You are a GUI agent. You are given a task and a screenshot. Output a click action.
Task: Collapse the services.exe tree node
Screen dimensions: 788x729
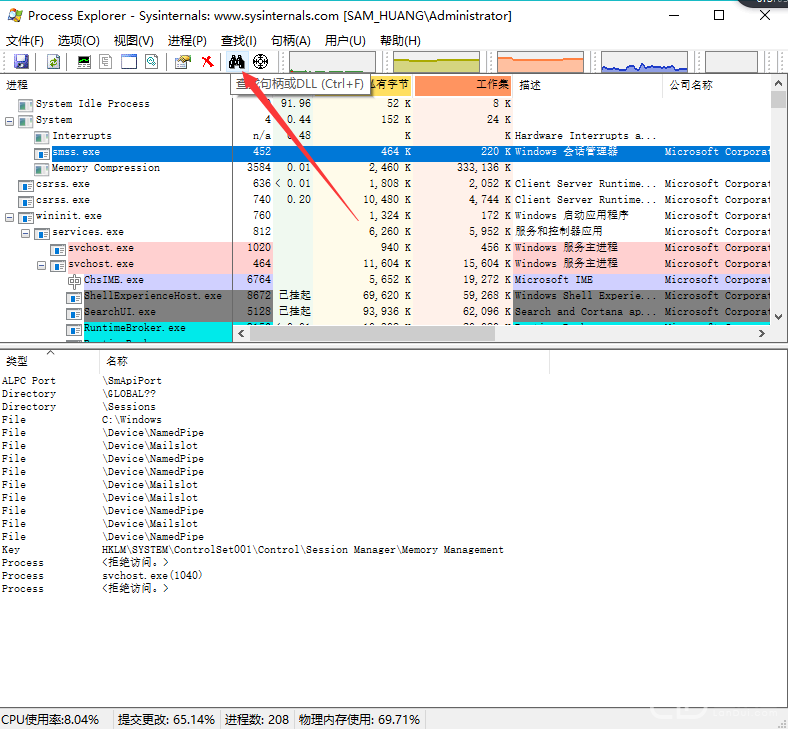click(x=25, y=234)
